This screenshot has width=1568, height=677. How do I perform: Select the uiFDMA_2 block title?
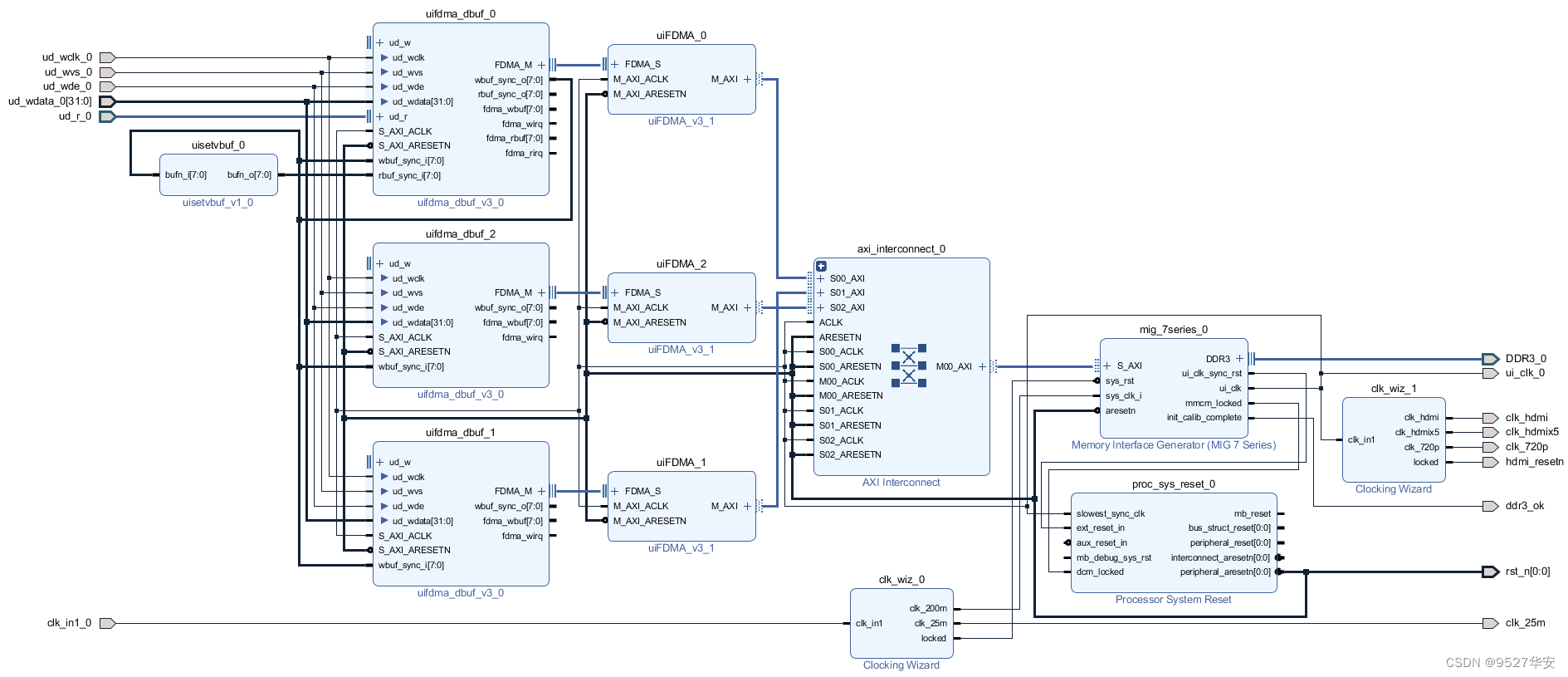pyautogui.click(x=681, y=264)
